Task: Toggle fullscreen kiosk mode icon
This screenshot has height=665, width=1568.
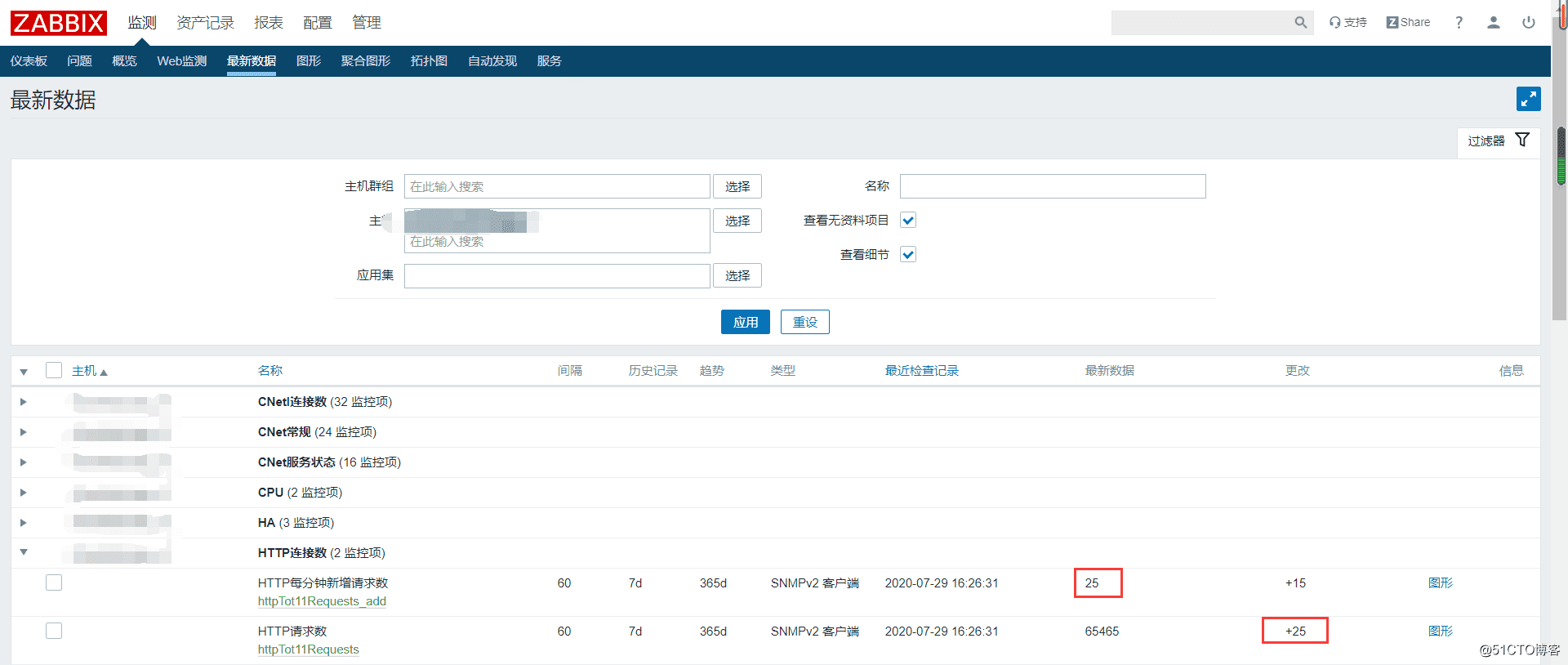Action: click(1528, 99)
